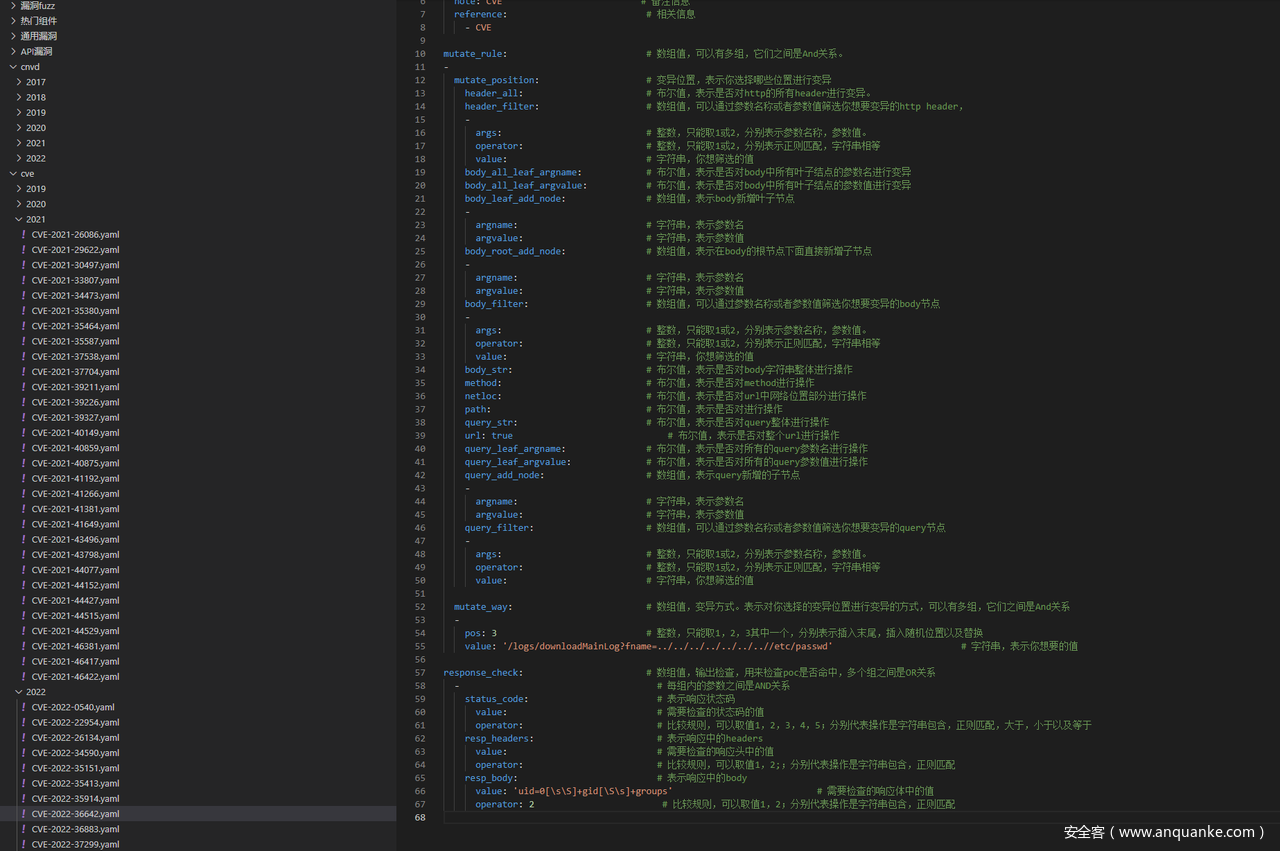
Task: Click line number 56 in the gutter
Action: point(420,660)
